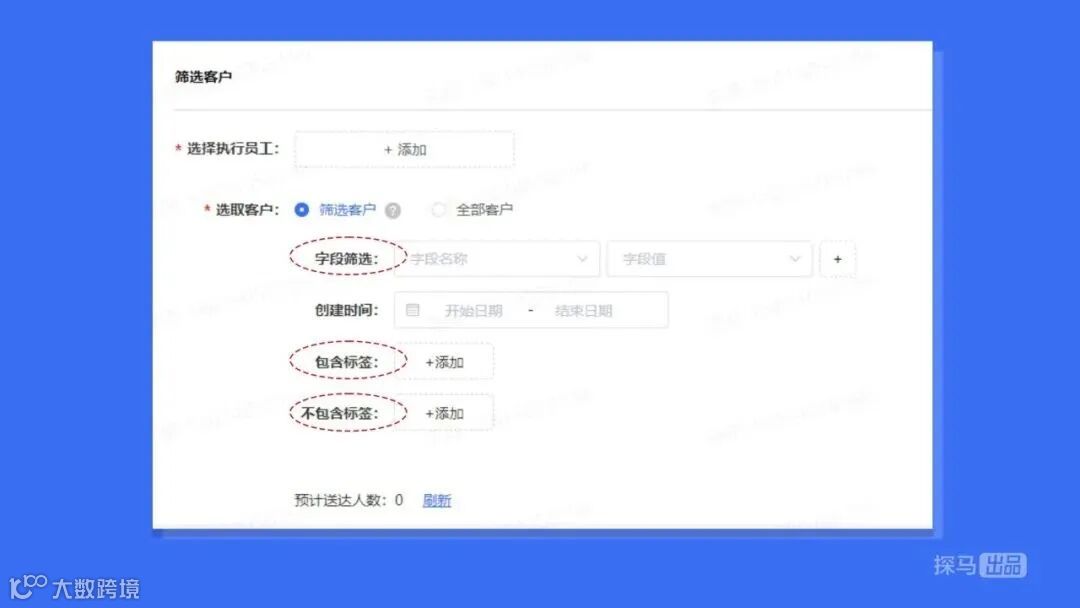The width and height of the screenshot is (1080, 608).
Task: Click the add employee button for 选择执行员工
Action: [404, 149]
